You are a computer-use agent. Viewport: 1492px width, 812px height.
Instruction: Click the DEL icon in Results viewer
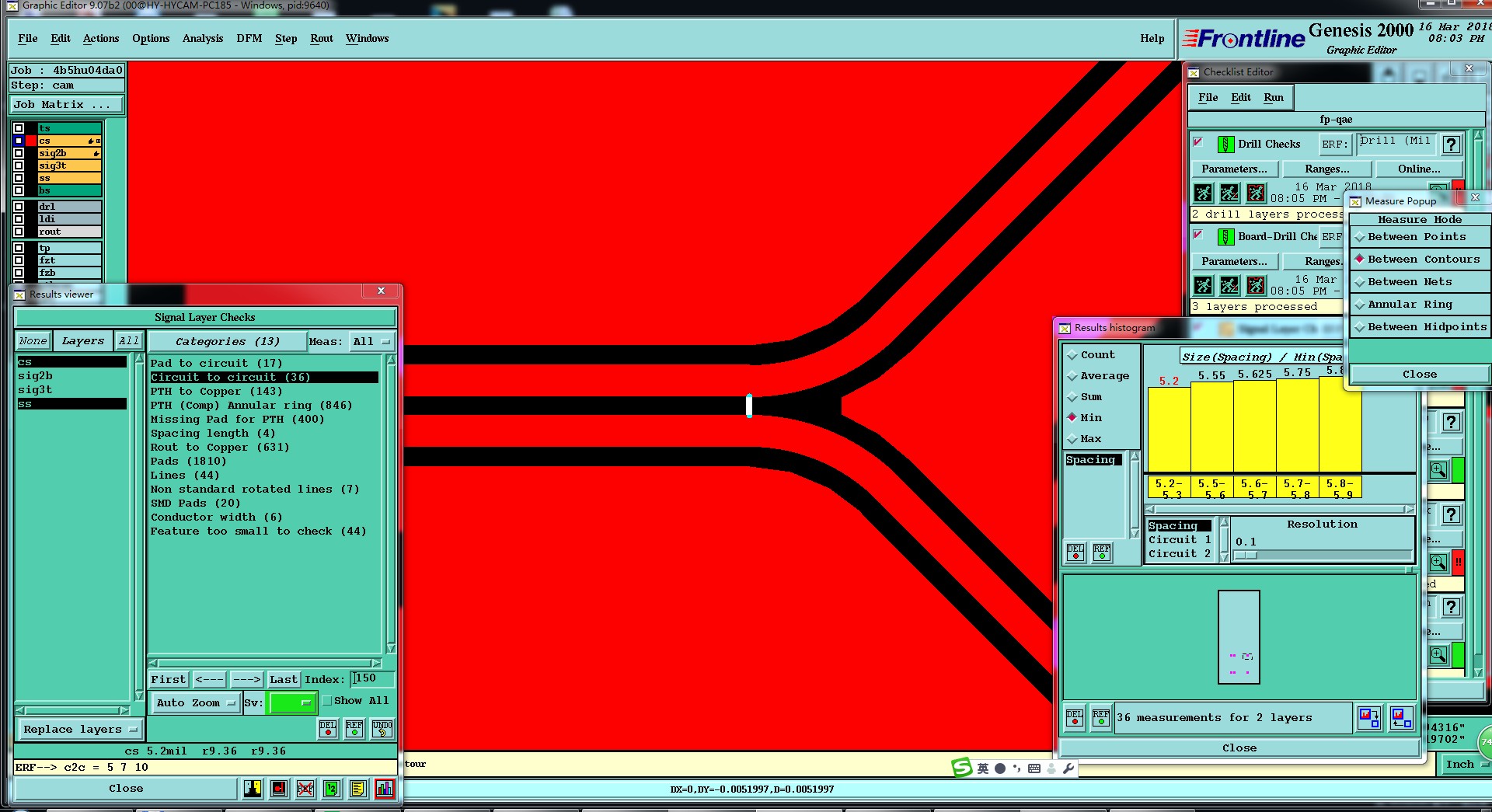pyautogui.click(x=328, y=728)
